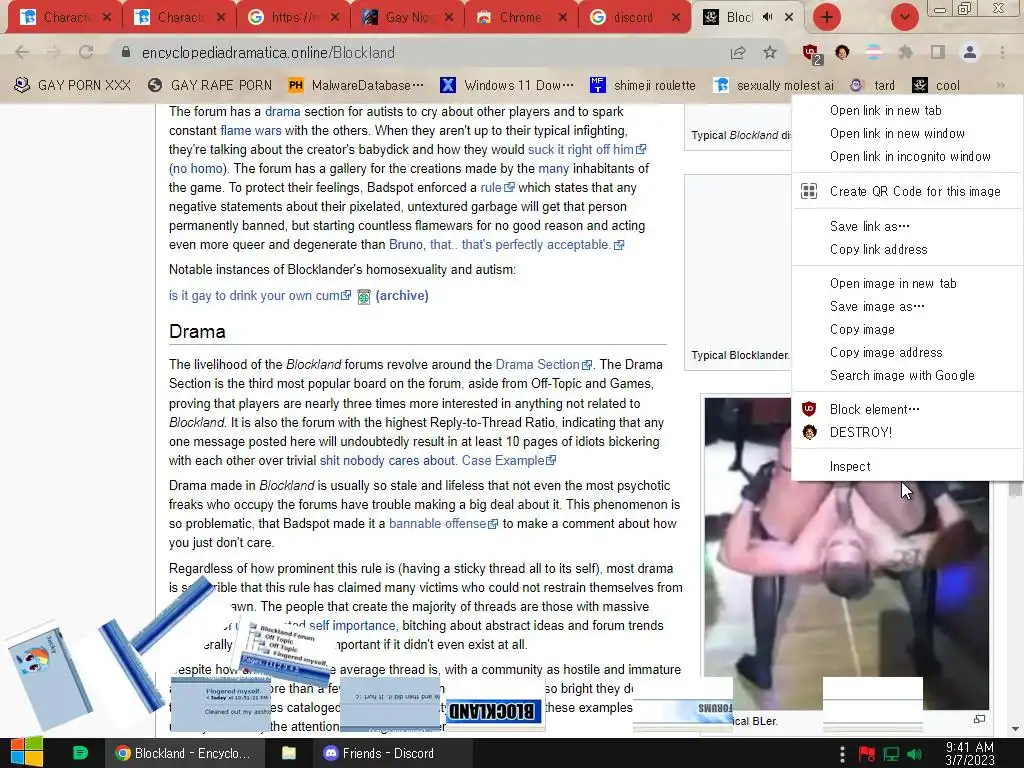Open the red flag tray icon
This screenshot has height=768, width=1024.
click(x=867, y=754)
